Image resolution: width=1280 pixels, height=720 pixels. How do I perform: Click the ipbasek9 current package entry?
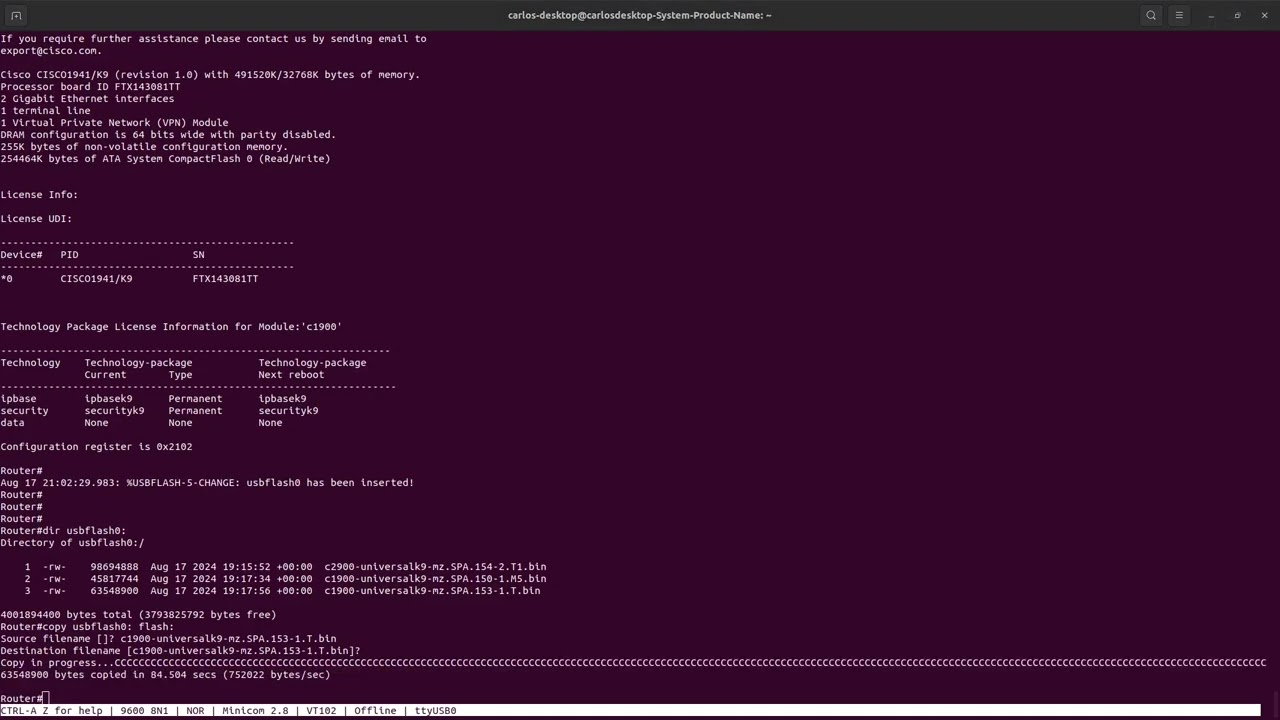(108, 399)
